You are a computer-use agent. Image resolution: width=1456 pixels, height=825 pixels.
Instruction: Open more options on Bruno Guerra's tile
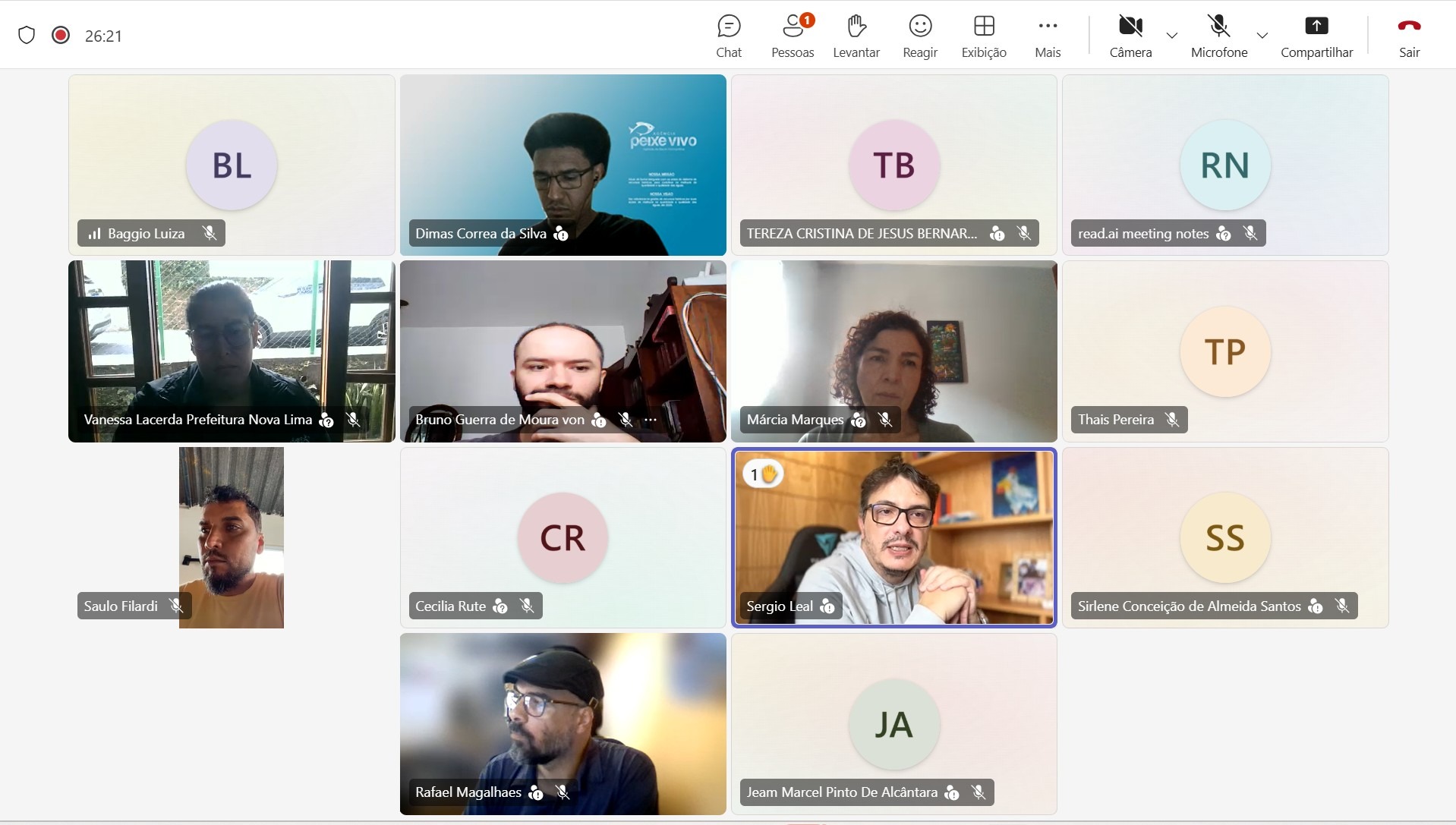(651, 420)
